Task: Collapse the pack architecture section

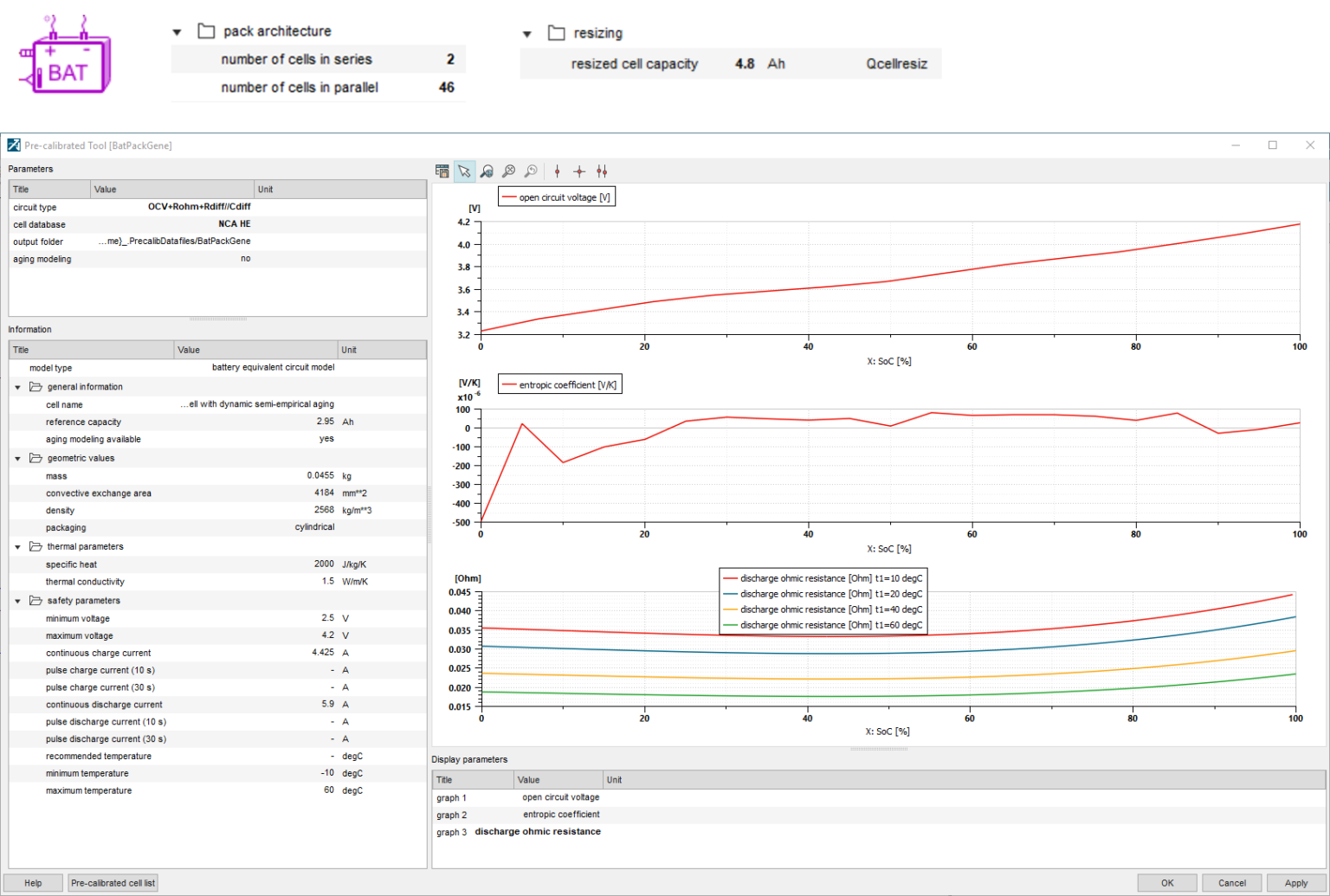Action: (178, 31)
